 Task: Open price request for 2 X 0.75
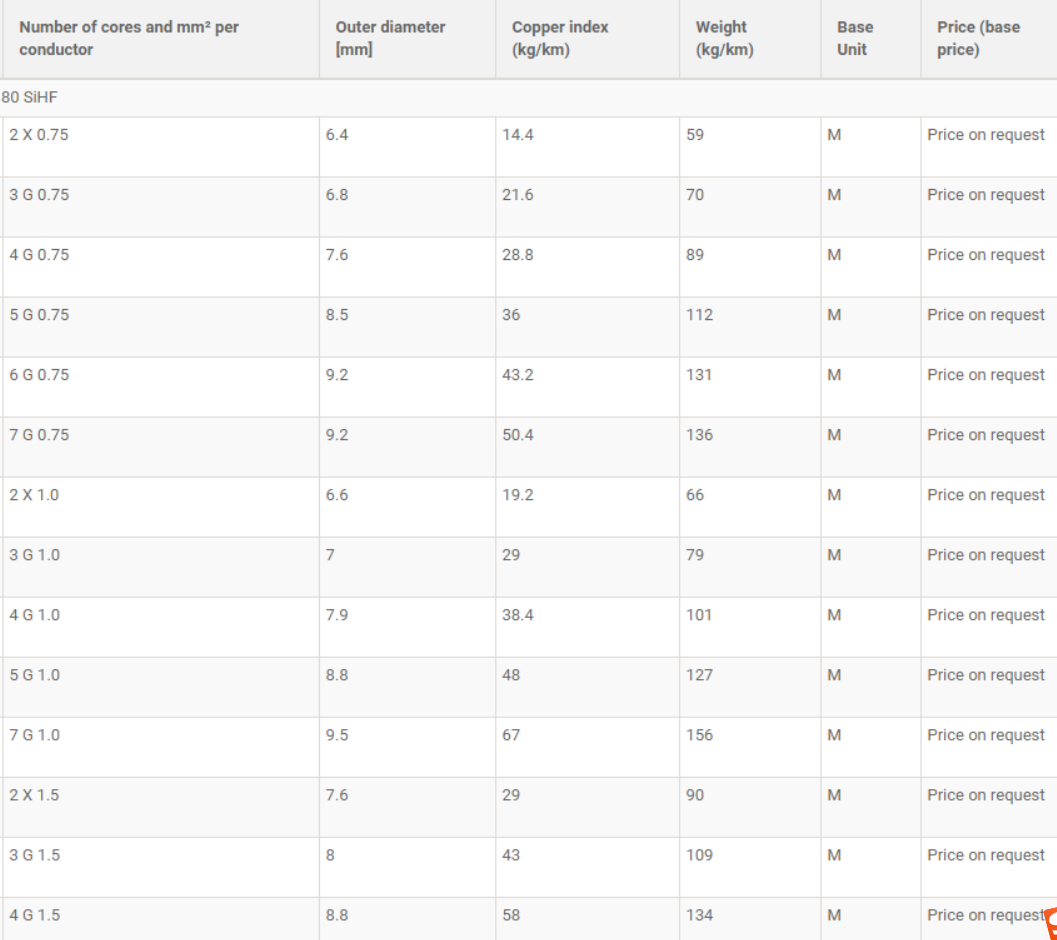tap(985, 135)
